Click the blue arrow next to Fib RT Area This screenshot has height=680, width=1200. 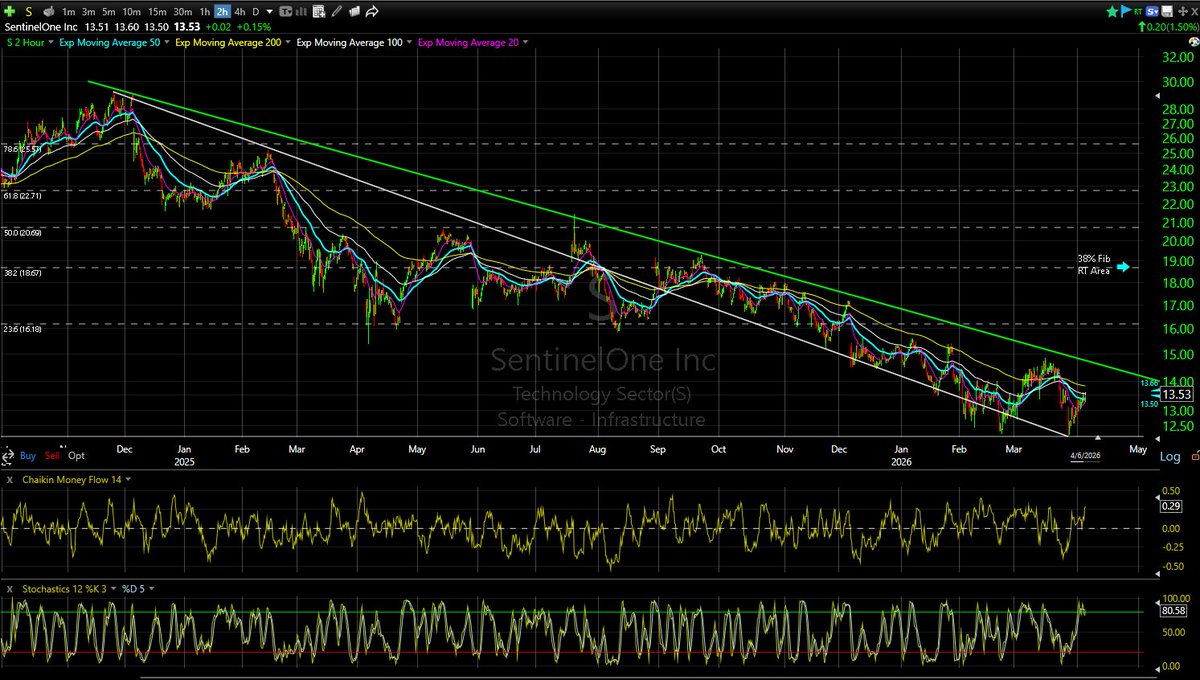click(x=1122, y=267)
